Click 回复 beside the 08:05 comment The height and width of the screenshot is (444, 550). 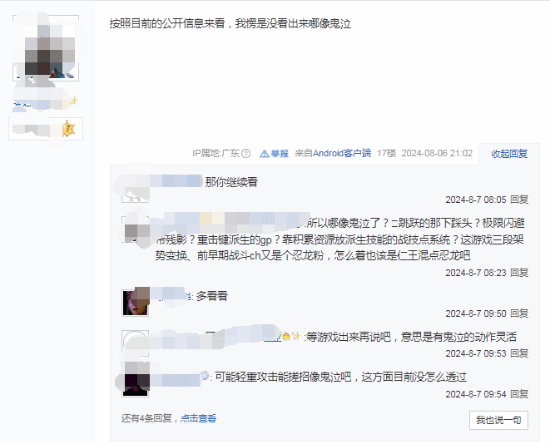pyautogui.click(x=519, y=200)
